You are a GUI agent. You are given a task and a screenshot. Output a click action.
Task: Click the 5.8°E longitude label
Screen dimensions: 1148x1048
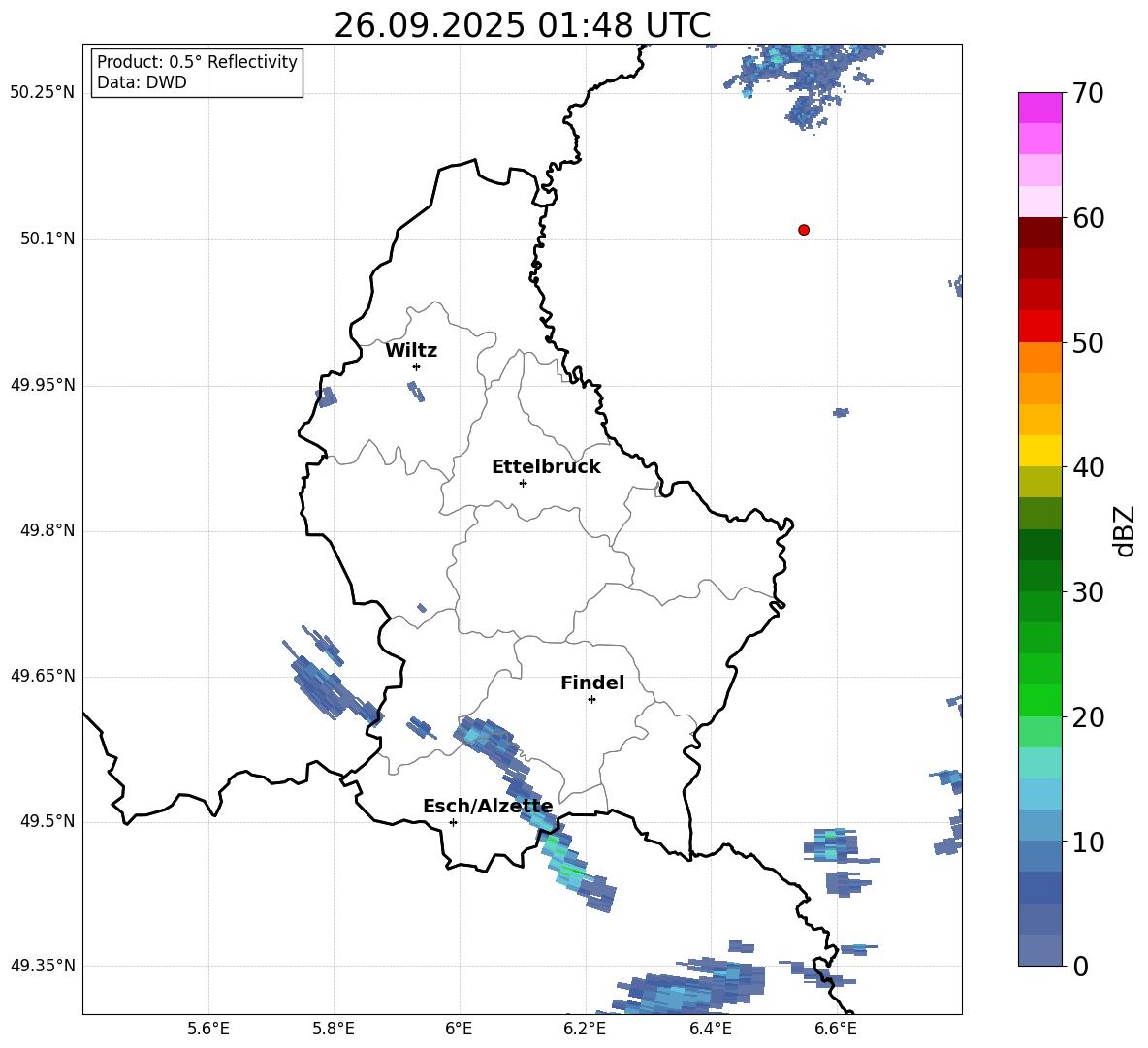334,1029
